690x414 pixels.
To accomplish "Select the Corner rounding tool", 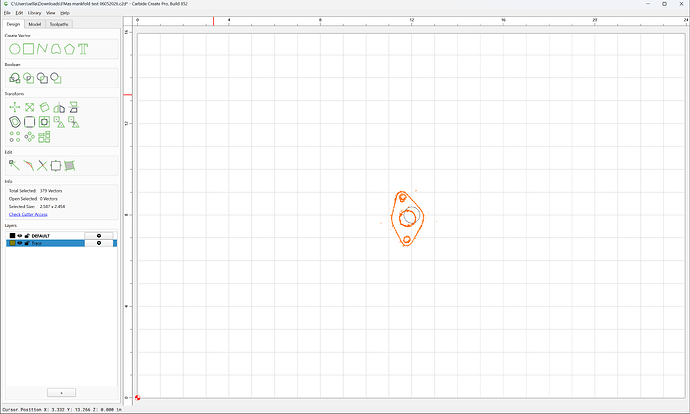I will coord(29,122).
